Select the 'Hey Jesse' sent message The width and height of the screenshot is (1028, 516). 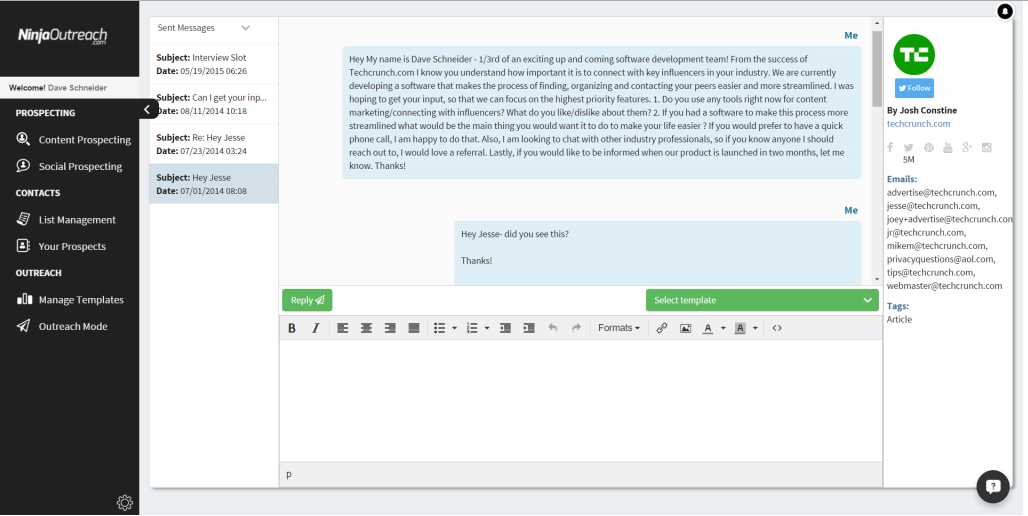(214, 184)
